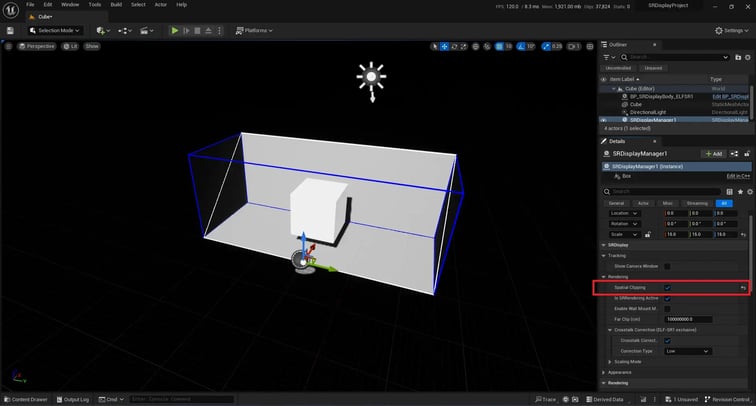Stop the play session square button
The height and width of the screenshot is (406, 756).
click(x=197, y=30)
